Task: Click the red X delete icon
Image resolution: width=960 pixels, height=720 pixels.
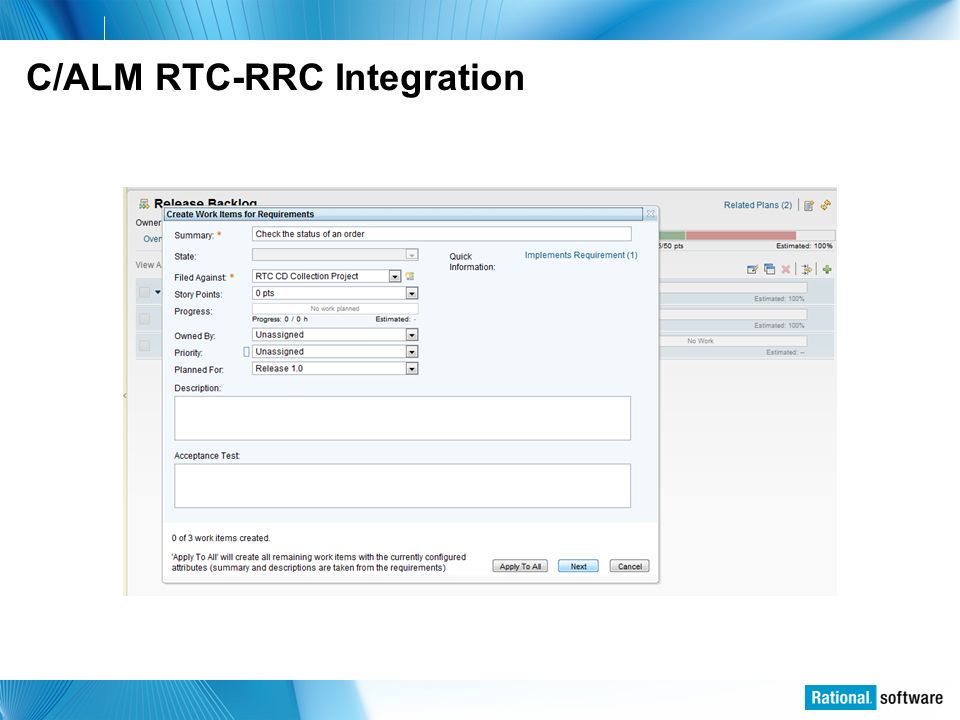Action: tap(786, 269)
